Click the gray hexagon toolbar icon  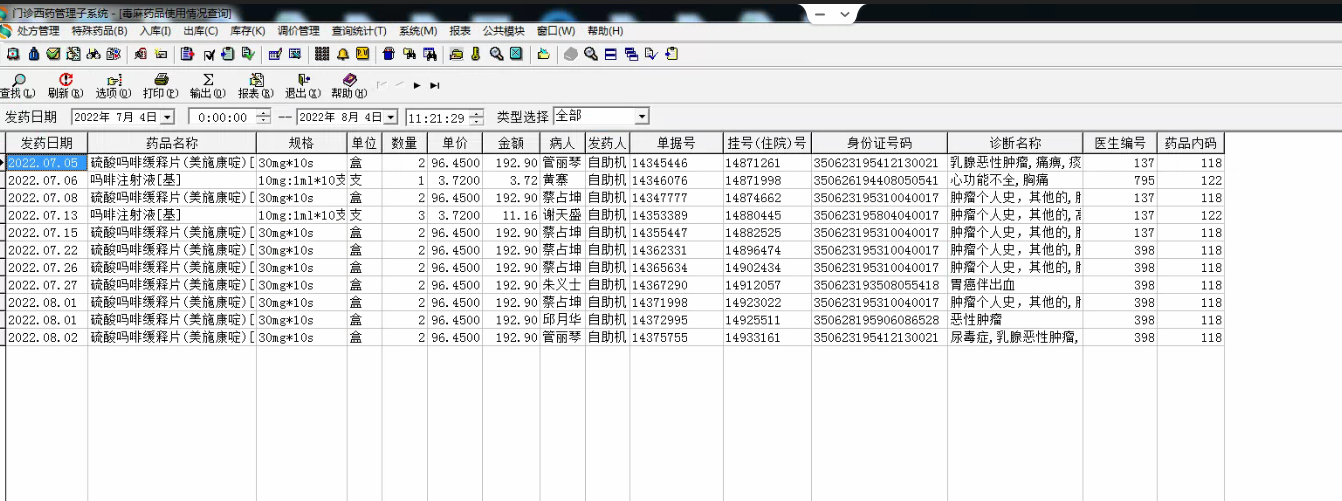570,54
